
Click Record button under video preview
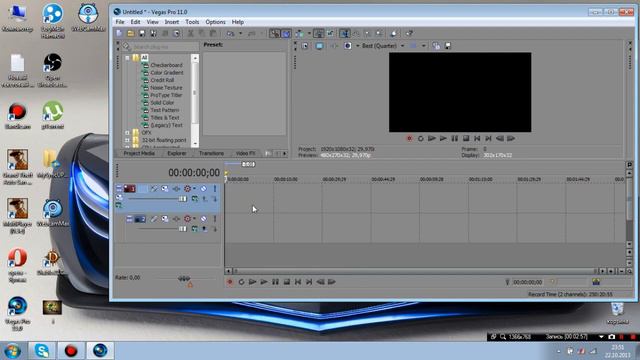(409, 138)
